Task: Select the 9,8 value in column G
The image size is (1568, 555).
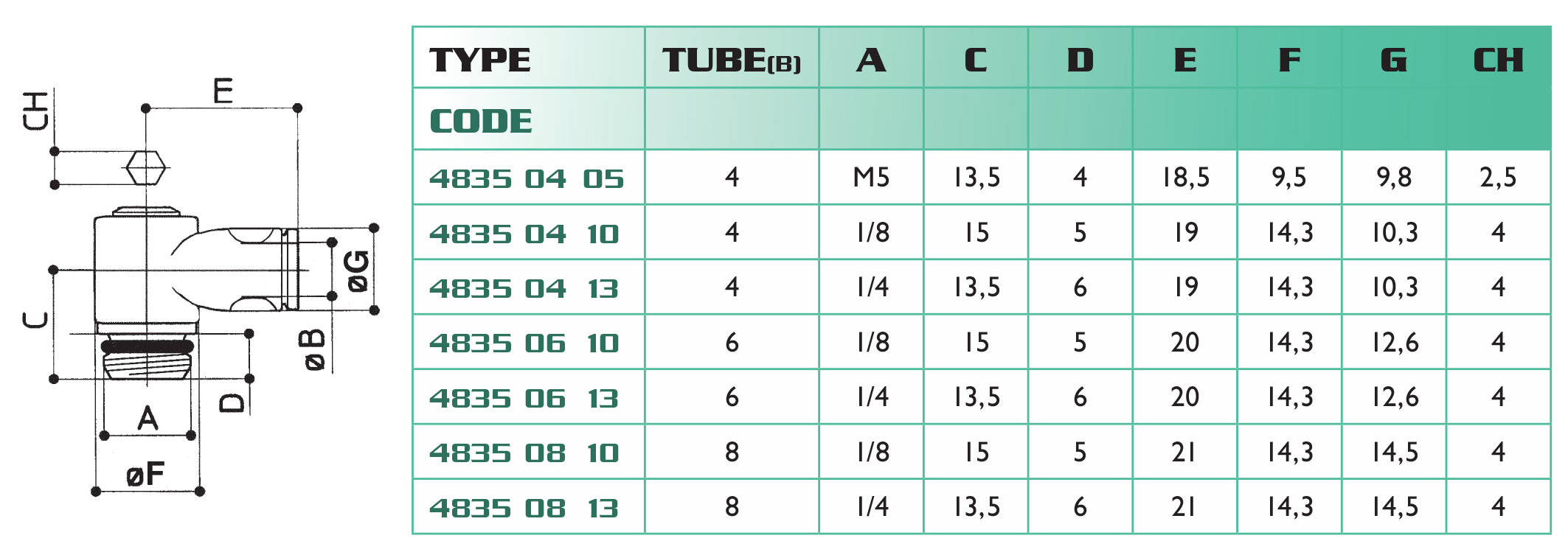Action: coord(1393,178)
